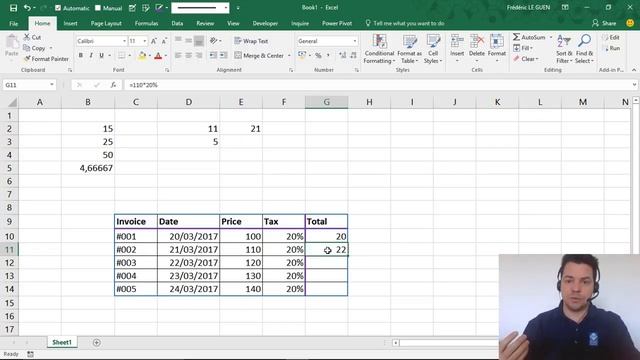Toggle the Automatic calculation checkbox
The width and height of the screenshot is (640, 360).
pyautogui.click(x=58, y=8)
